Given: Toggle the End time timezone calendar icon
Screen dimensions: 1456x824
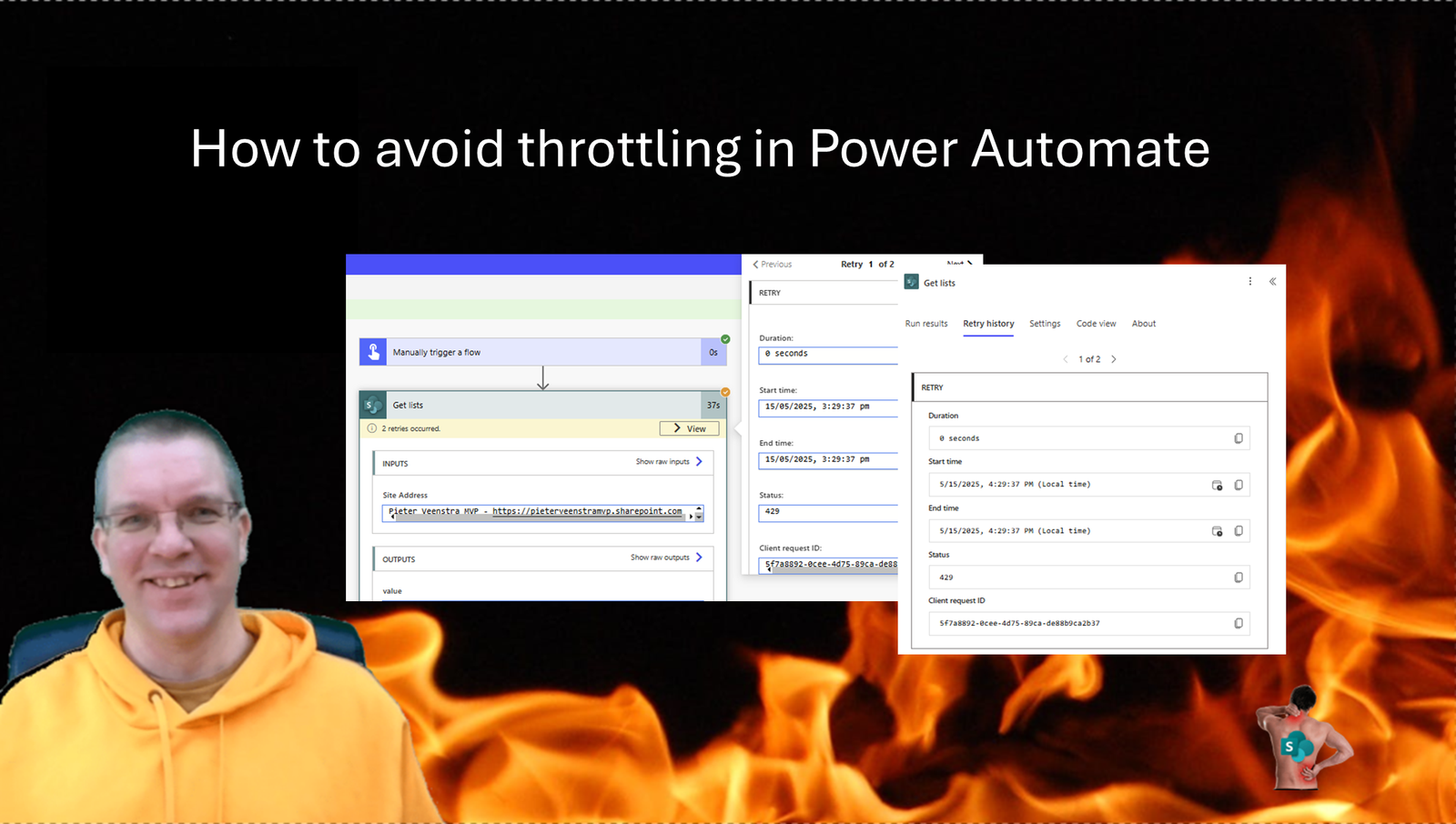Looking at the screenshot, I should (x=1218, y=531).
